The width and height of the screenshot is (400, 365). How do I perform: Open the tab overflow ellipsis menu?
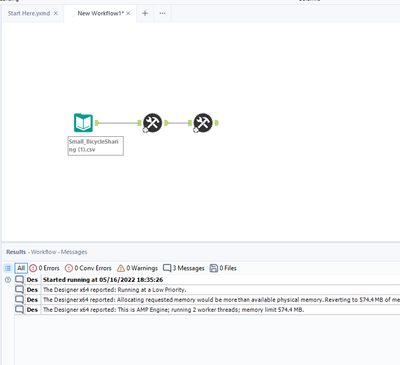point(162,13)
